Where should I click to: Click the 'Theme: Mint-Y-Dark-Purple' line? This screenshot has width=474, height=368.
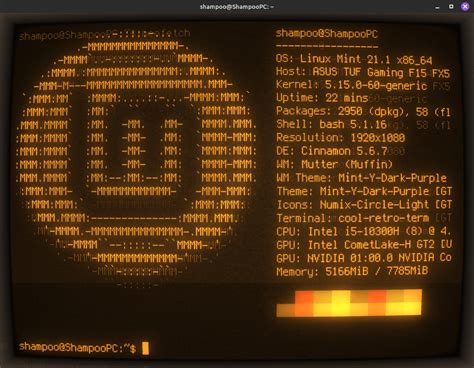point(364,191)
